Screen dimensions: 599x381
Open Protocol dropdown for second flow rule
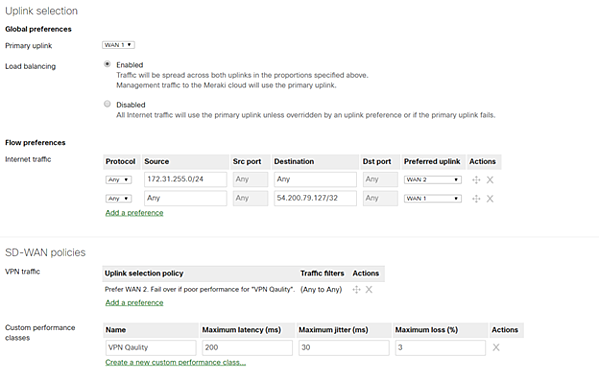pyautogui.click(x=119, y=199)
